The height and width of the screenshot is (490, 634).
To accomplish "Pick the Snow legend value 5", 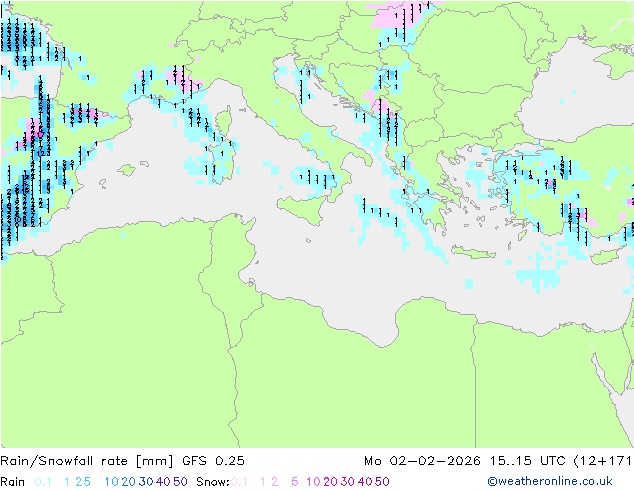I will tap(295, 482).
